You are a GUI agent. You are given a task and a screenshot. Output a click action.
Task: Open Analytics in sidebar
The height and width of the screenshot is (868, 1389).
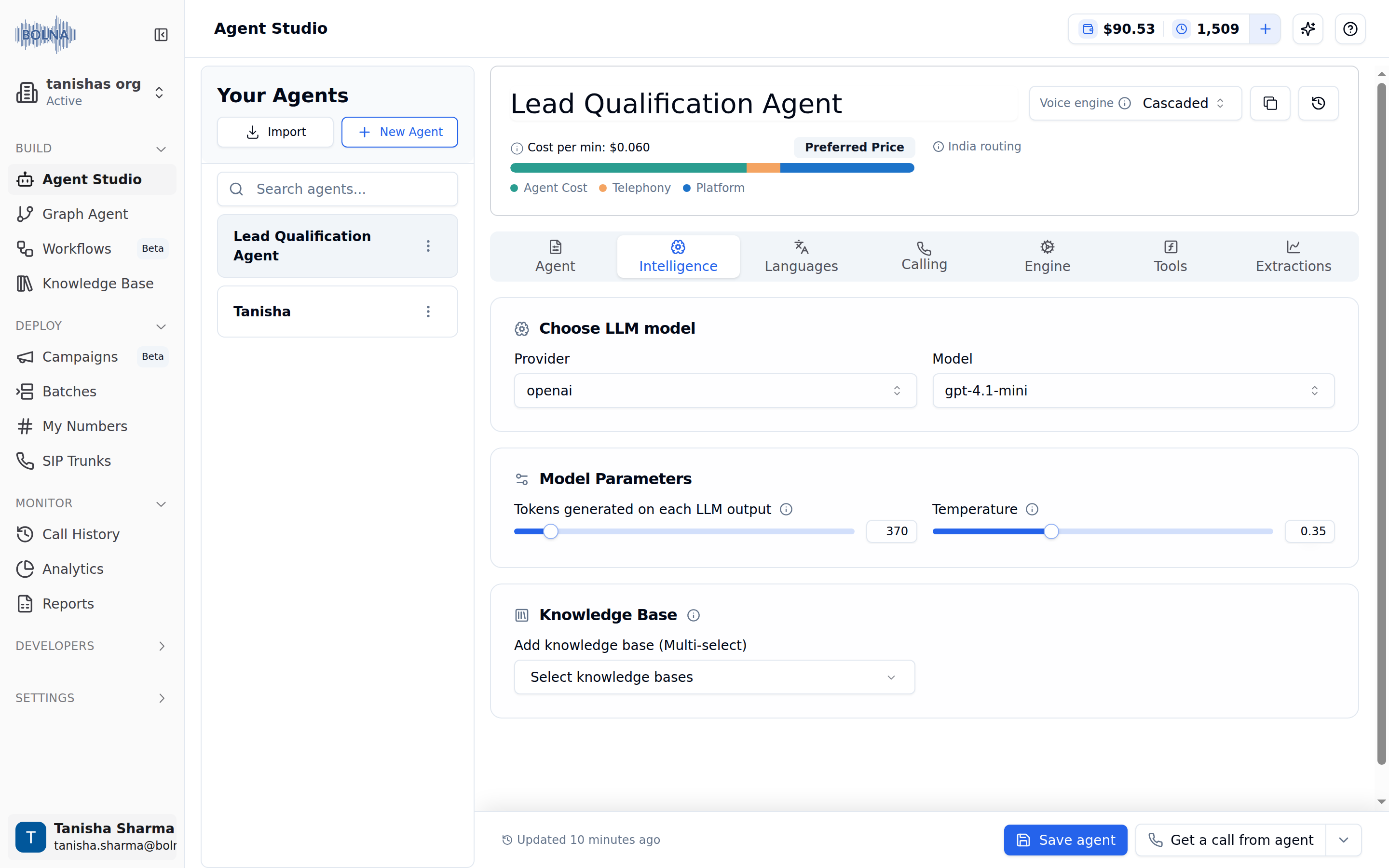[x=92, y=569]
